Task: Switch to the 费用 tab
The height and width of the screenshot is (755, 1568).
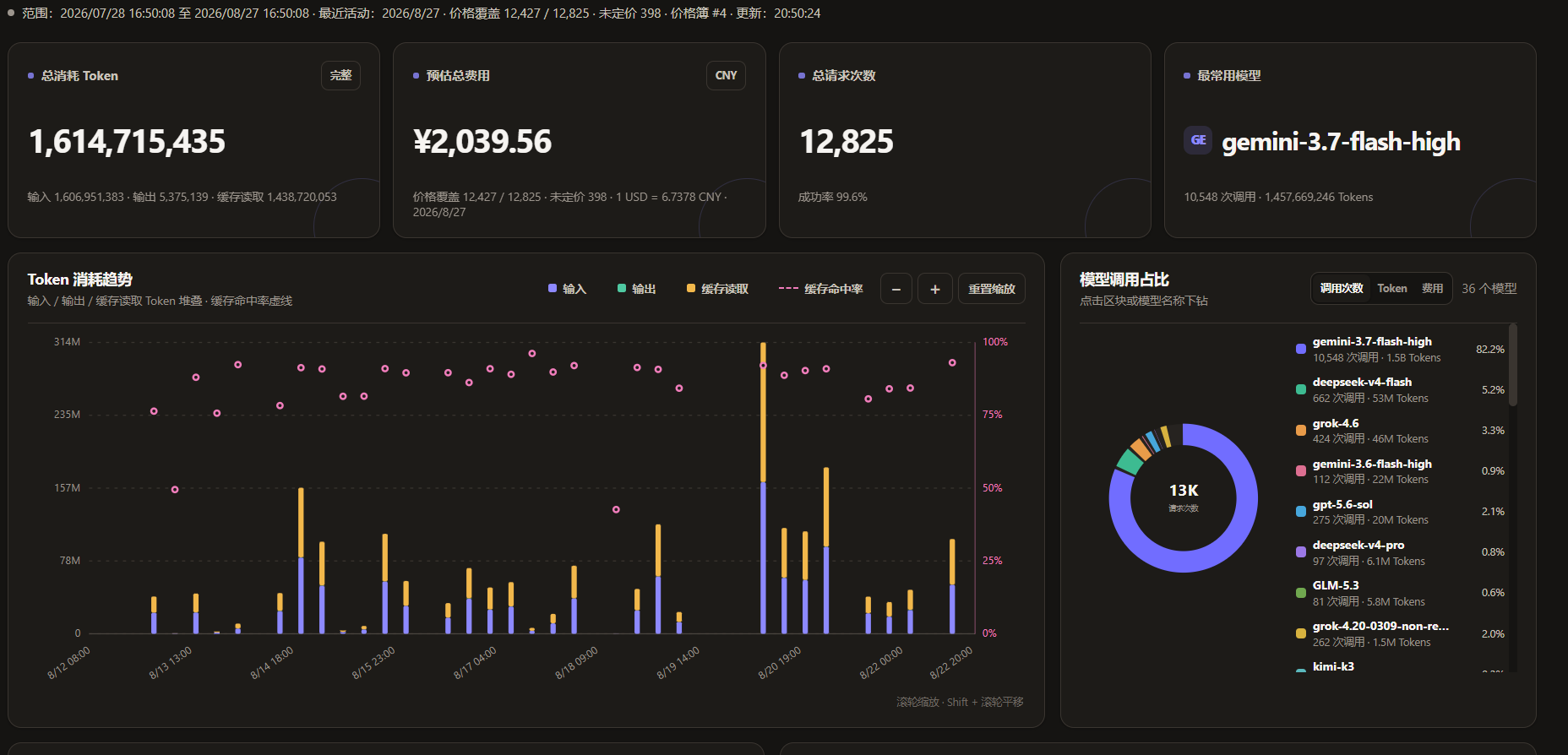Action: pyautogui.click(x=1432, y=289)
